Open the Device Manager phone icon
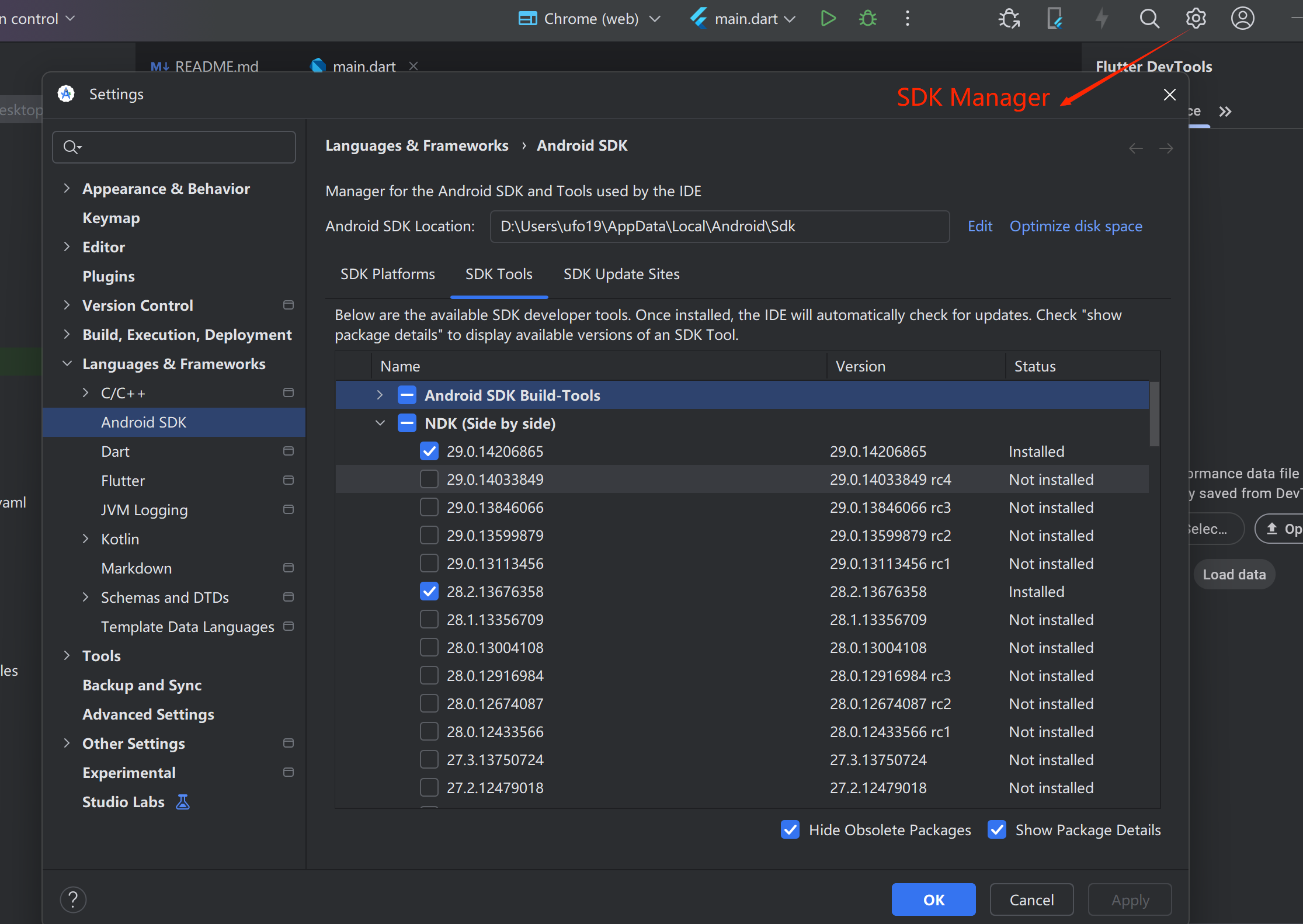Viewport: 1303px width, 924px height. pos(1055,19)
